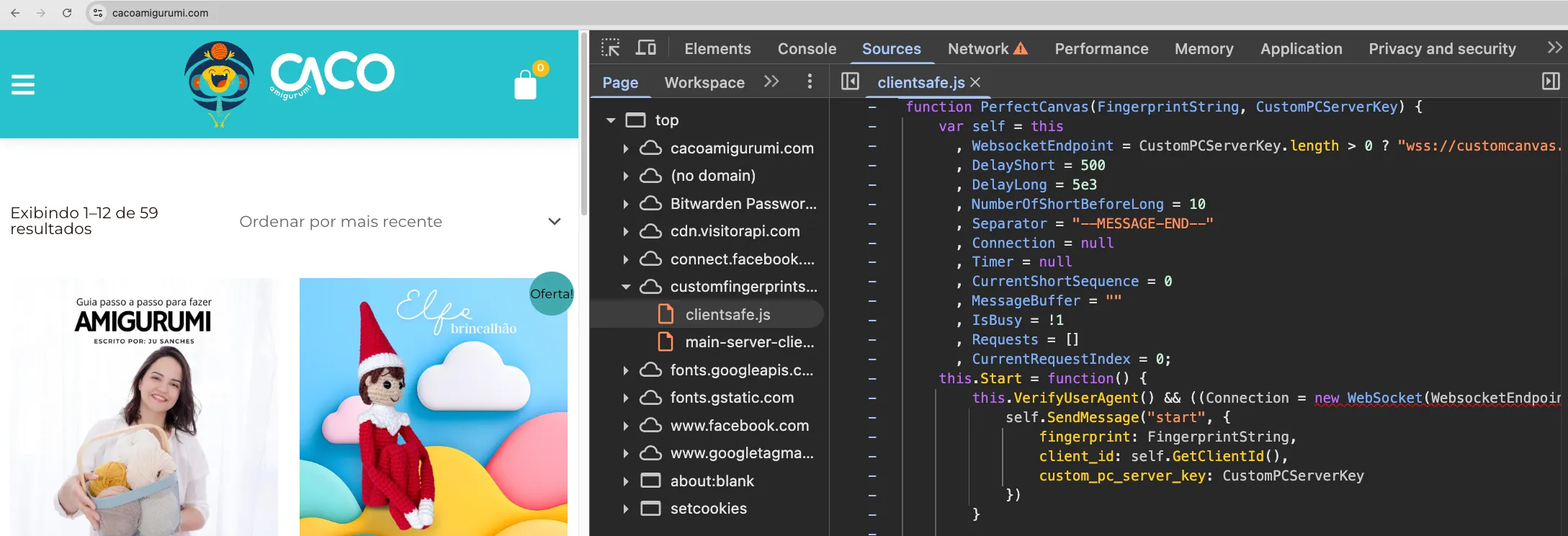The height and width of the screenshot is (536, 1568).
Task: Click the cloud icon beside fonts.gstatic.com
Action: (650, 398)
